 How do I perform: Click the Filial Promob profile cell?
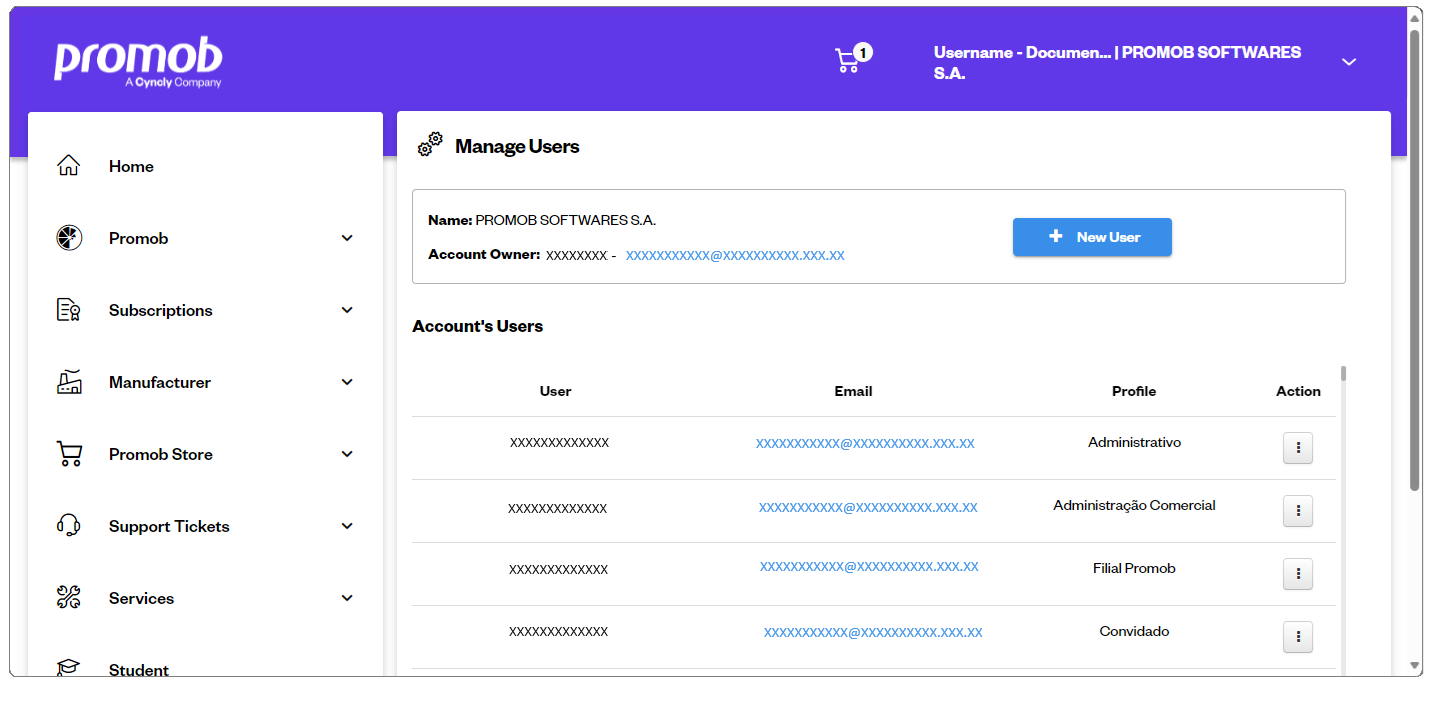(x=1134, y=568)
